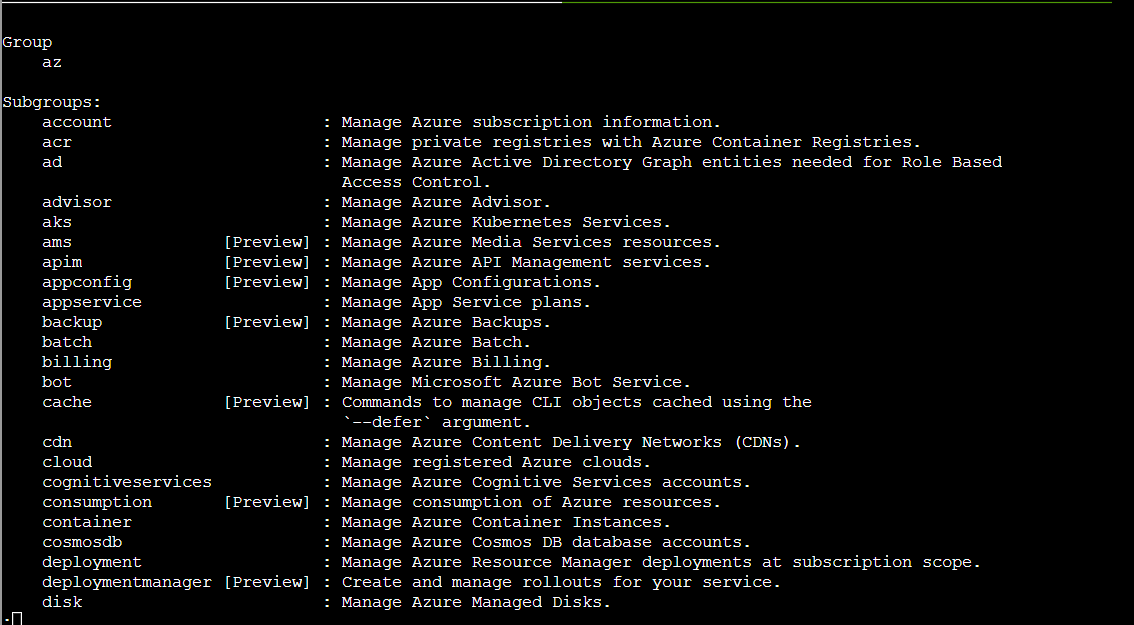This screenshot has width=1134, height=625.
Task: Select the 'appservice' subgroup text
Action: pyautogui.click(x=92, y=302)
